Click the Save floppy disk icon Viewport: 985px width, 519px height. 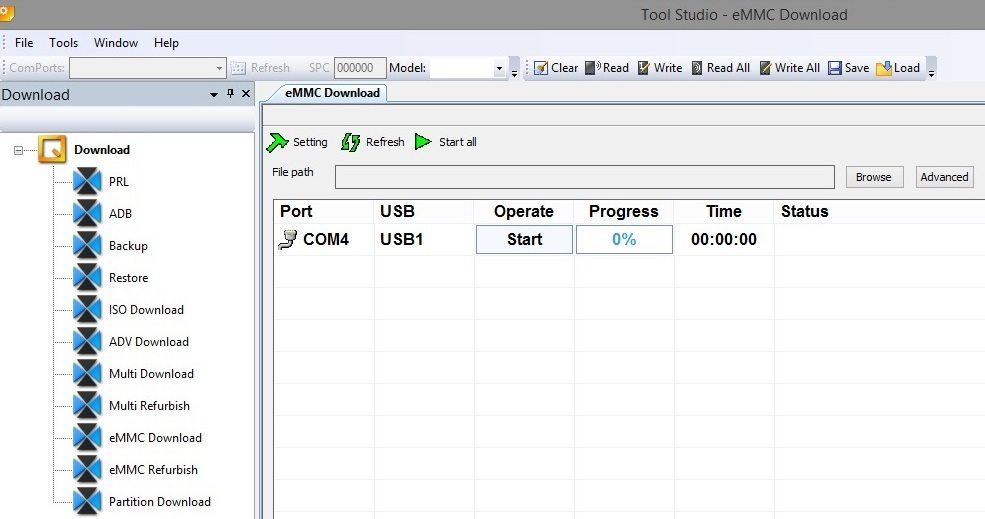(834, 68)
